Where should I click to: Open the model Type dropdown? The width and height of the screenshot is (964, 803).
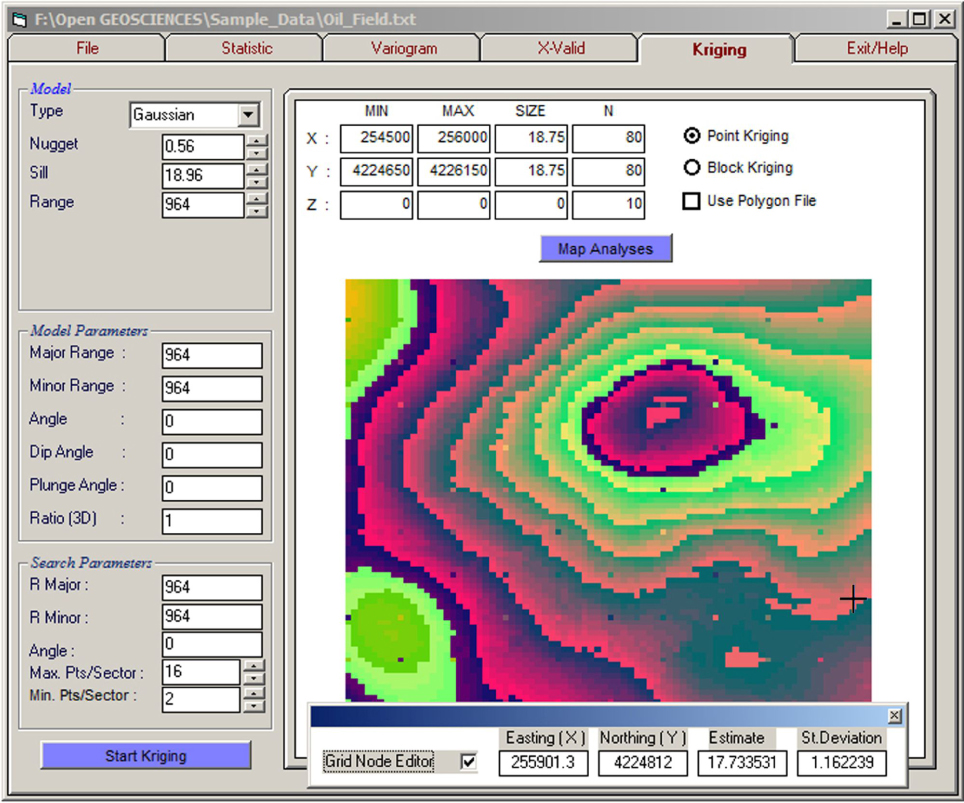coord(249,115)
